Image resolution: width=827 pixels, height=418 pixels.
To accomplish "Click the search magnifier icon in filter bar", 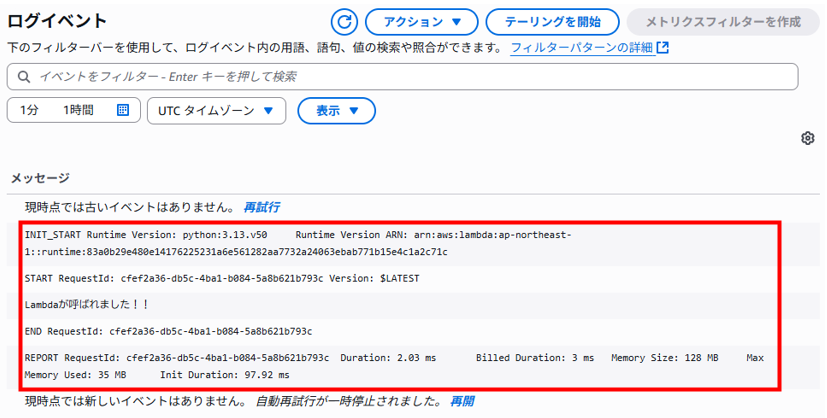I will coord(24,77).
